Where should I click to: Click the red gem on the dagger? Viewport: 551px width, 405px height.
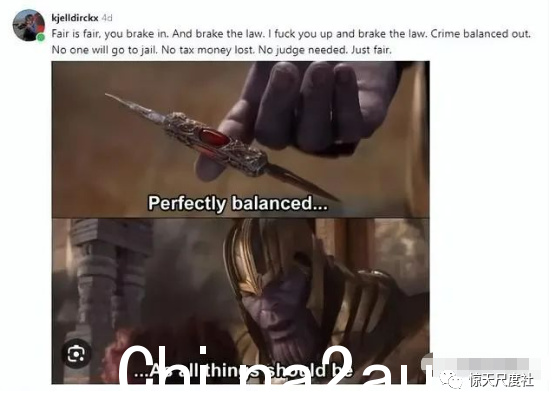pos(215,137)
